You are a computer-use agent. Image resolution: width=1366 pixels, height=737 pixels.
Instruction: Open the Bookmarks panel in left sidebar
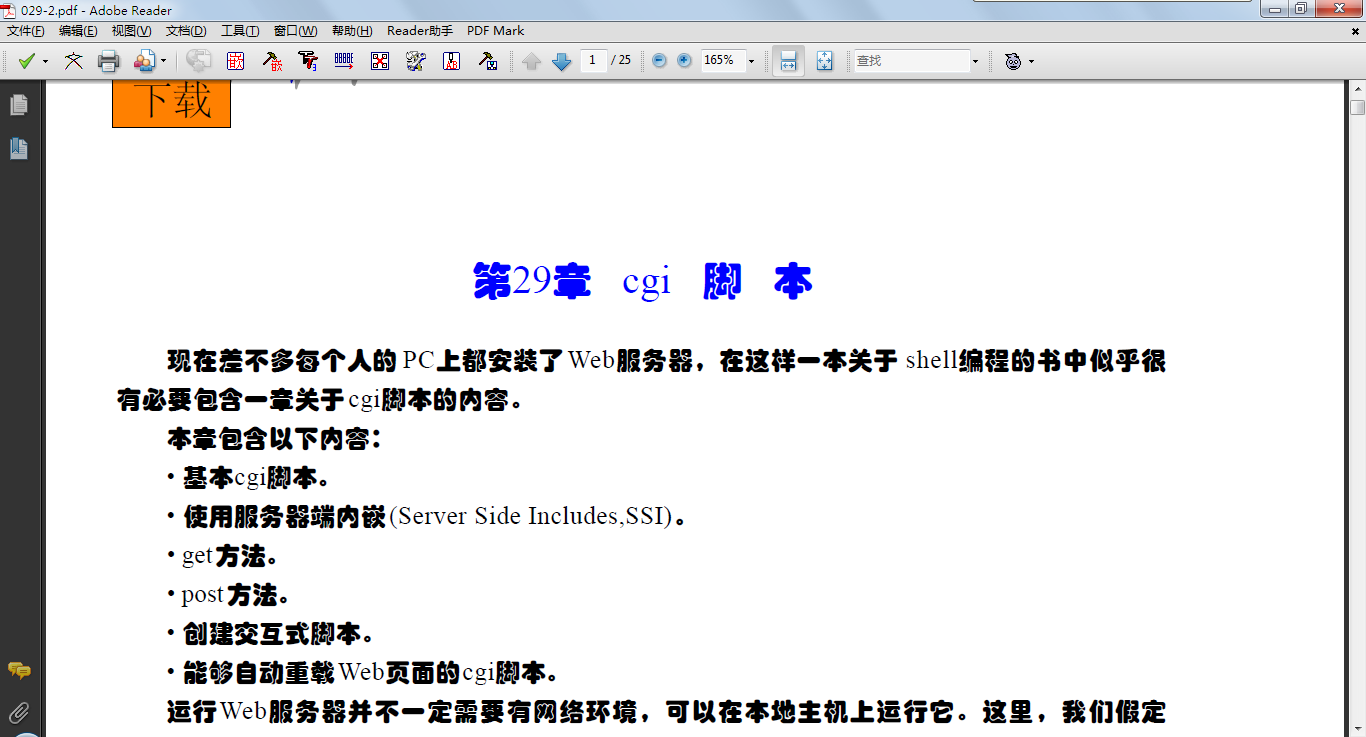coord(18,149)
